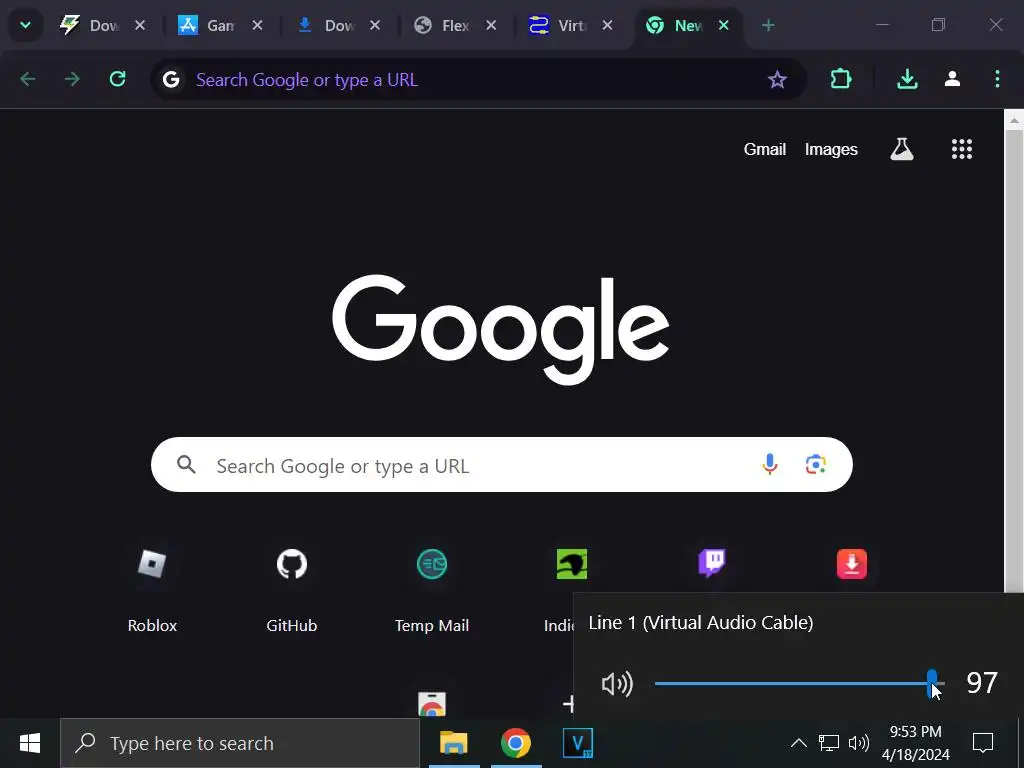Open File Explorer from taskbar
The image size is (1024, 768).
[454, 743]
